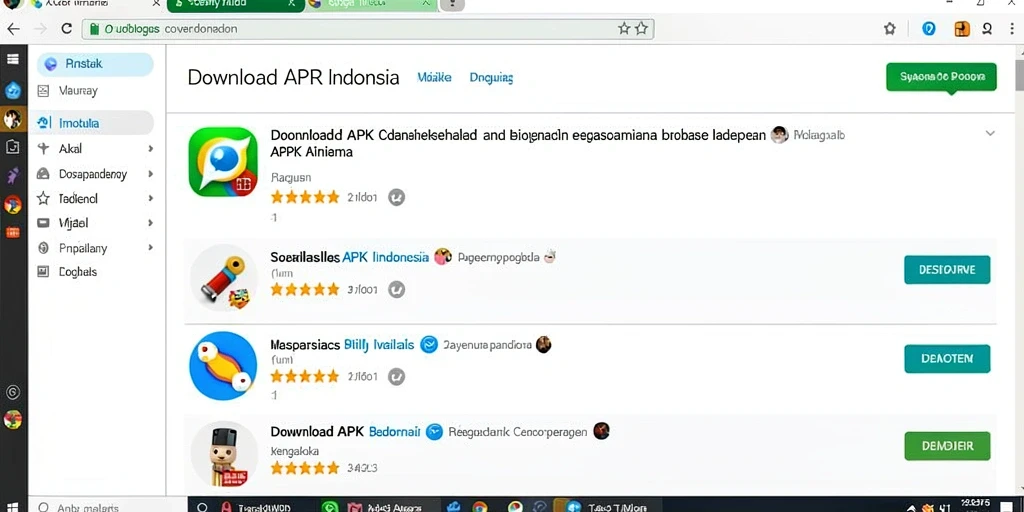Reload the page with refresh icon
Viewport: 1024px width, 512px height.
66,29
